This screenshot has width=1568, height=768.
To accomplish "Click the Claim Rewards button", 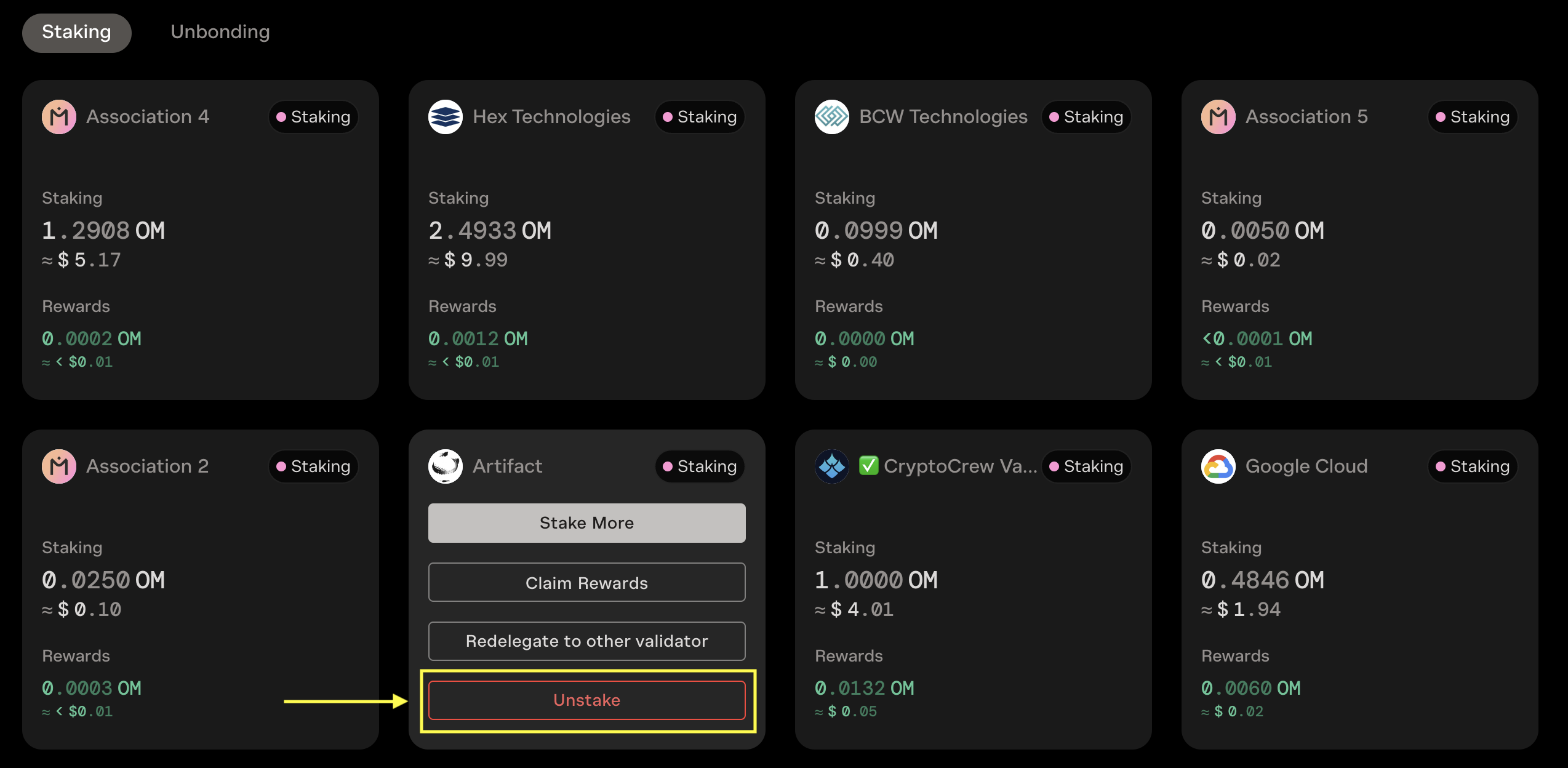I will pyautogui.click(x=586, y=583).
